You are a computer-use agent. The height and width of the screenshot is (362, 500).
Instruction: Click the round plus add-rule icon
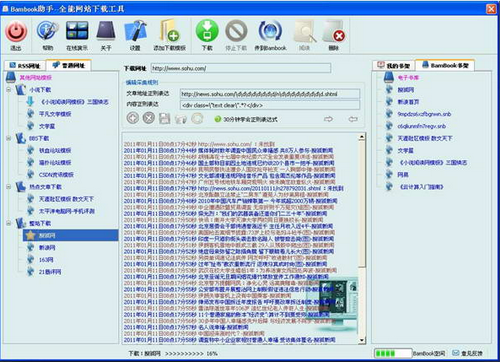click(133, 118)
